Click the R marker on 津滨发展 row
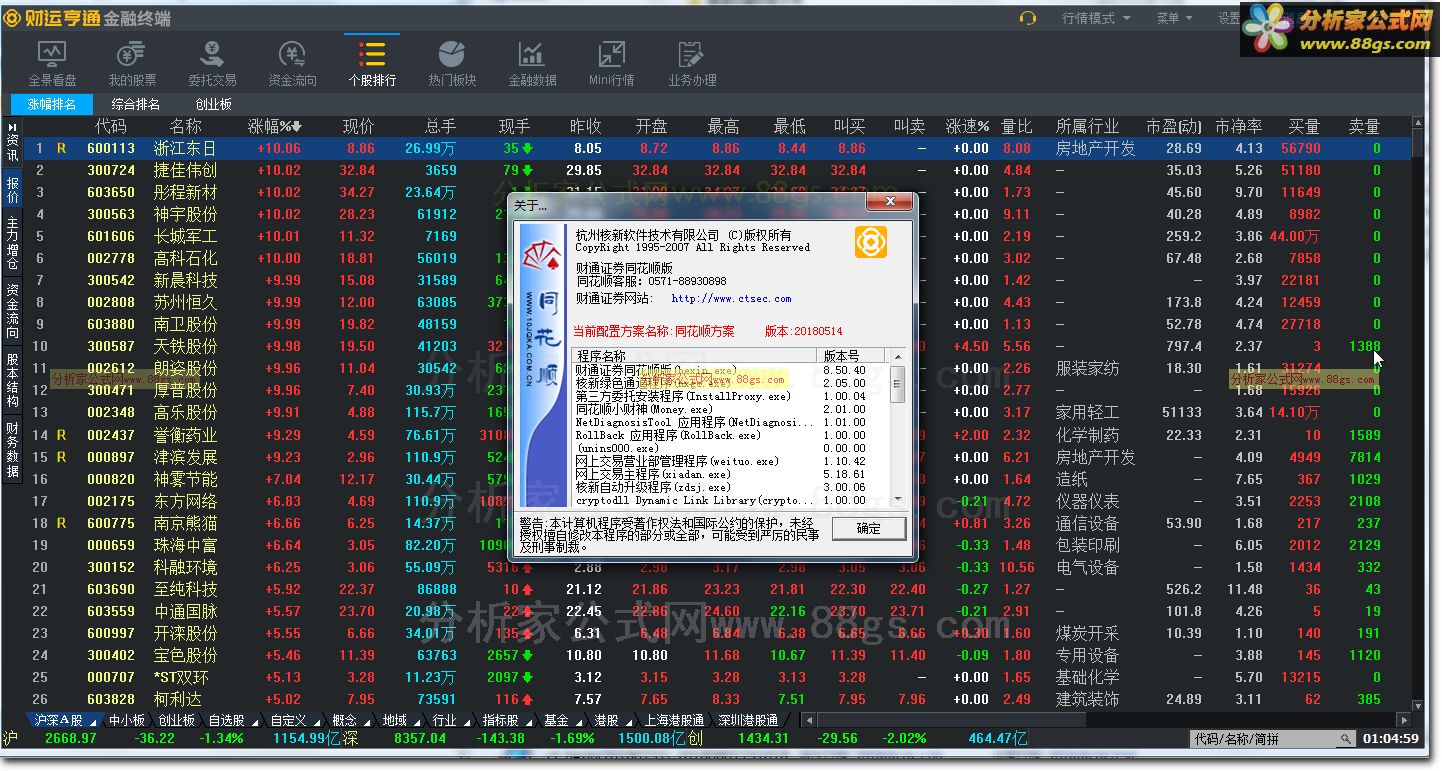This screenshot has height=771, width=1442. point(61,457)
